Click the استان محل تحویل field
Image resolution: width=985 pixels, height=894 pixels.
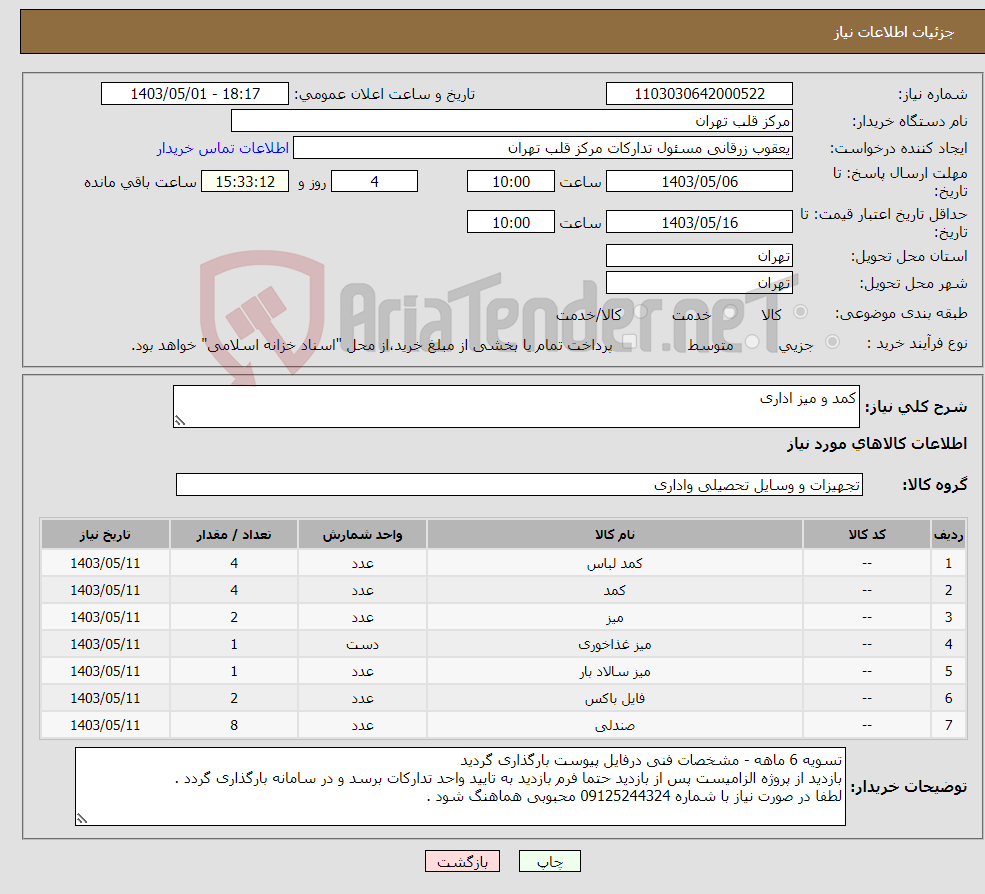pos(699,256)
